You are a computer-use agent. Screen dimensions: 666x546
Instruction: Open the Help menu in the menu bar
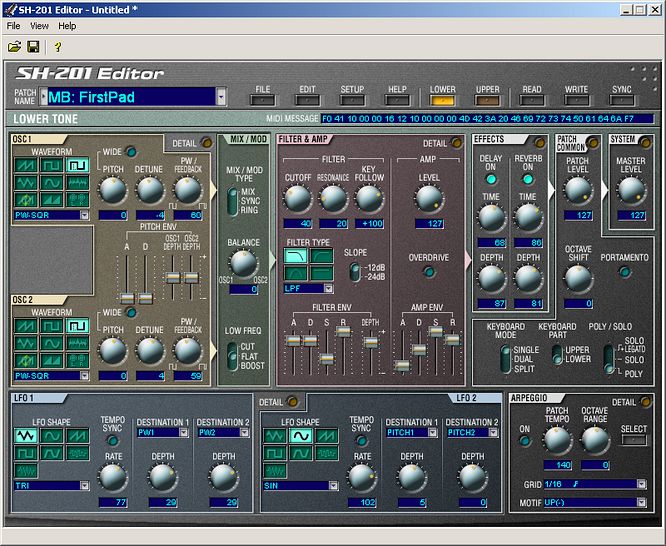tap(67, 26)
